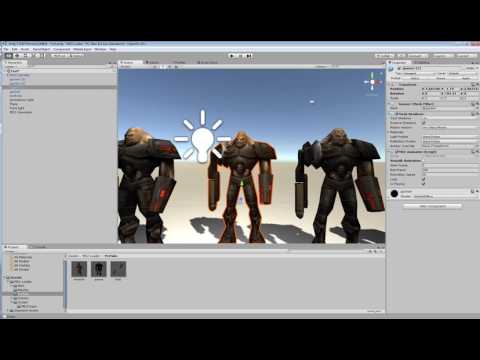This screenshot has height=360, width=480.
Task: Select Plane in Hierarchy
Action: [14, 104]
